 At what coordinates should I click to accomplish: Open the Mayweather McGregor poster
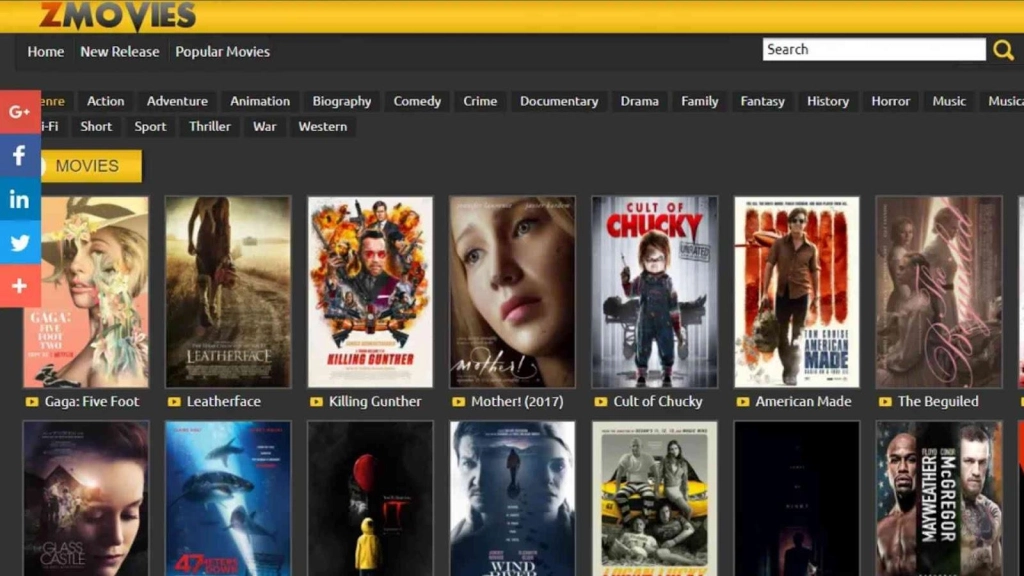(938, 499)
